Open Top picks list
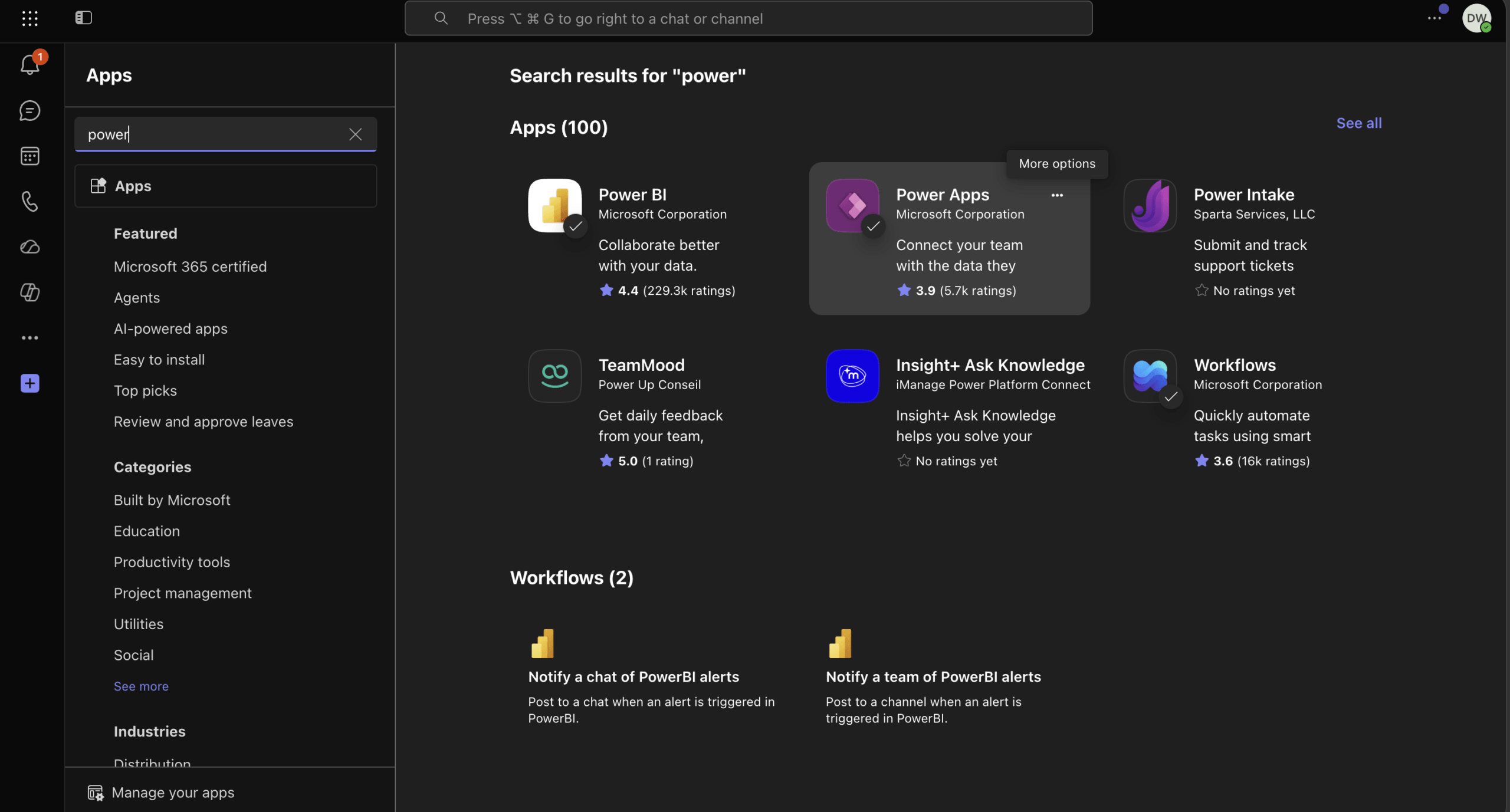 pos(145,390)
